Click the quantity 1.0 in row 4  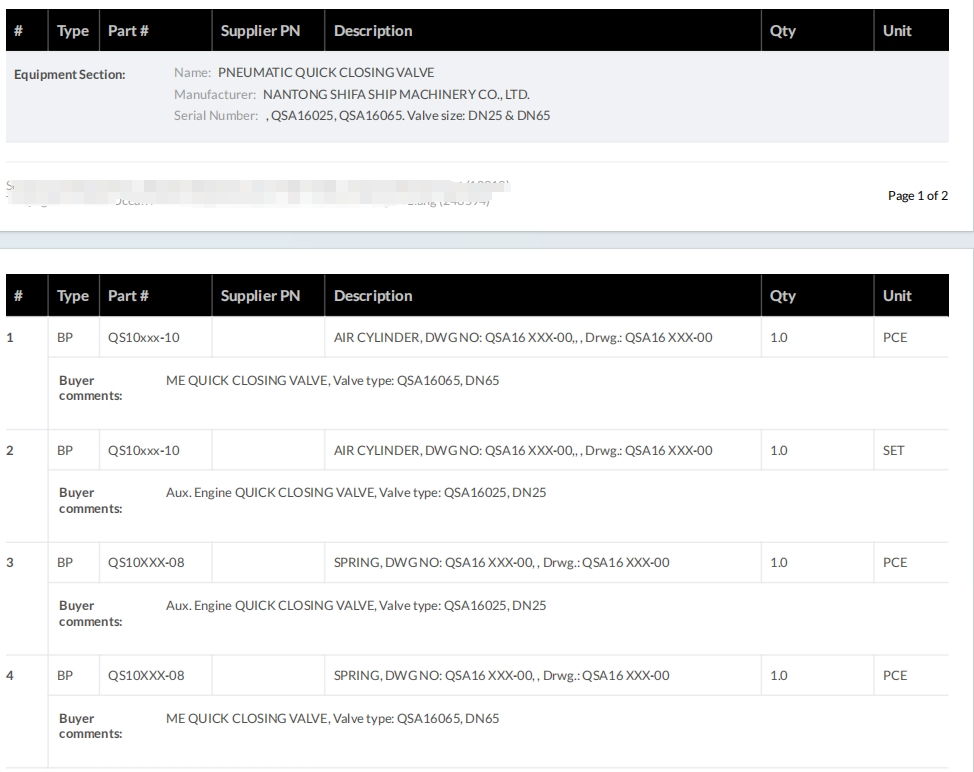pos(779,676)
